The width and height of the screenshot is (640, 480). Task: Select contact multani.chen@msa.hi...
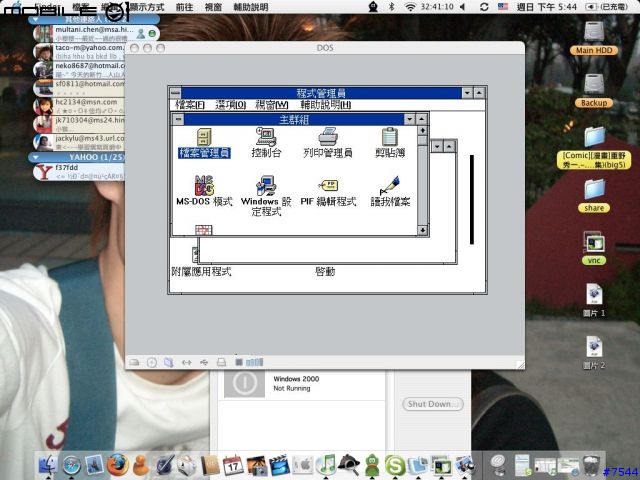[x=96, y=33]
